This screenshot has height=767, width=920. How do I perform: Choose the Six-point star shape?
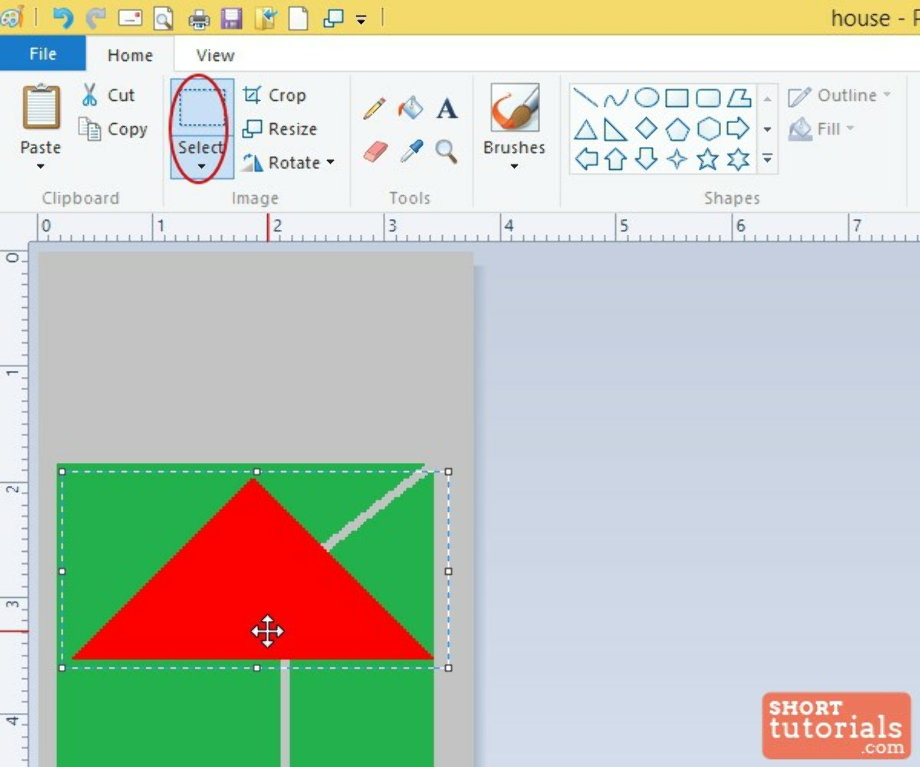(x=738, y=159)
